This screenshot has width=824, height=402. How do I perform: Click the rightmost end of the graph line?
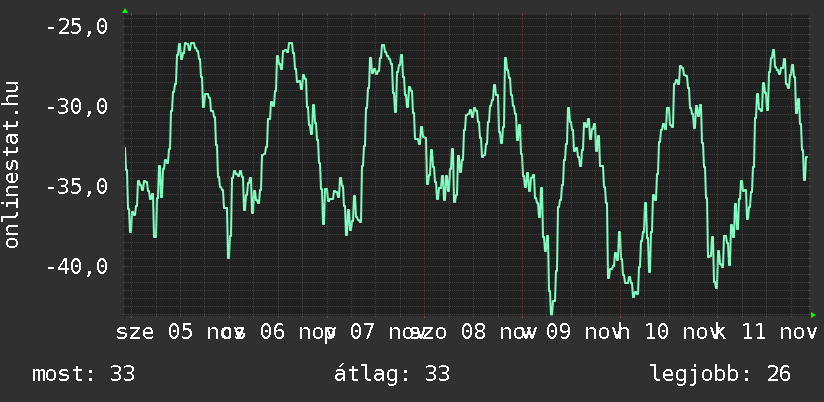point(806,157)
